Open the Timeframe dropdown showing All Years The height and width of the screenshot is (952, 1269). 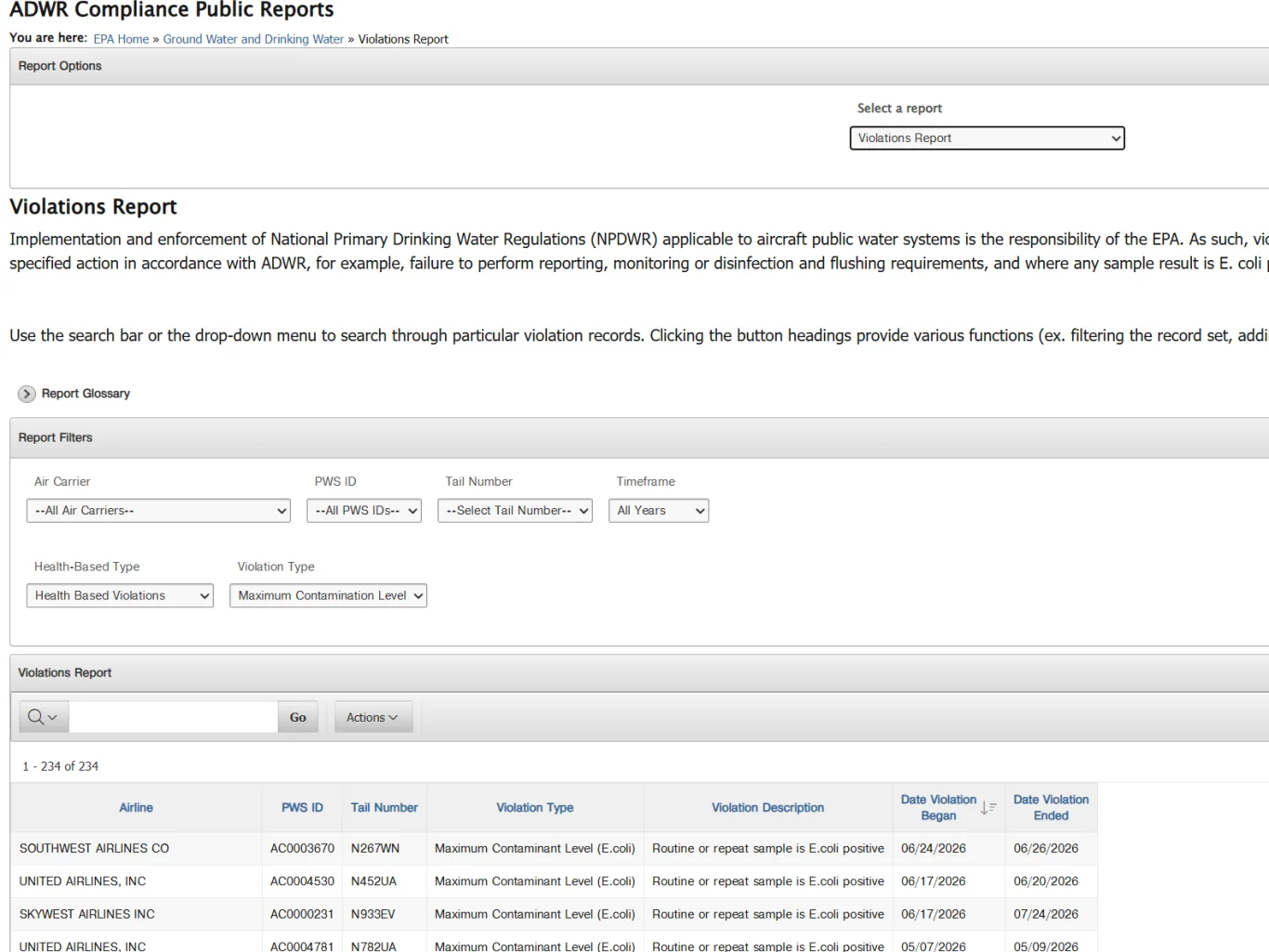(x=659, y=511)
